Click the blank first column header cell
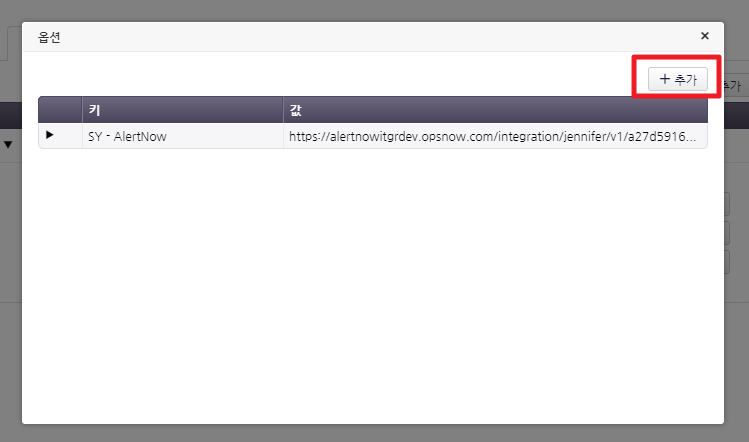749x442 pixels. [60, 110]
